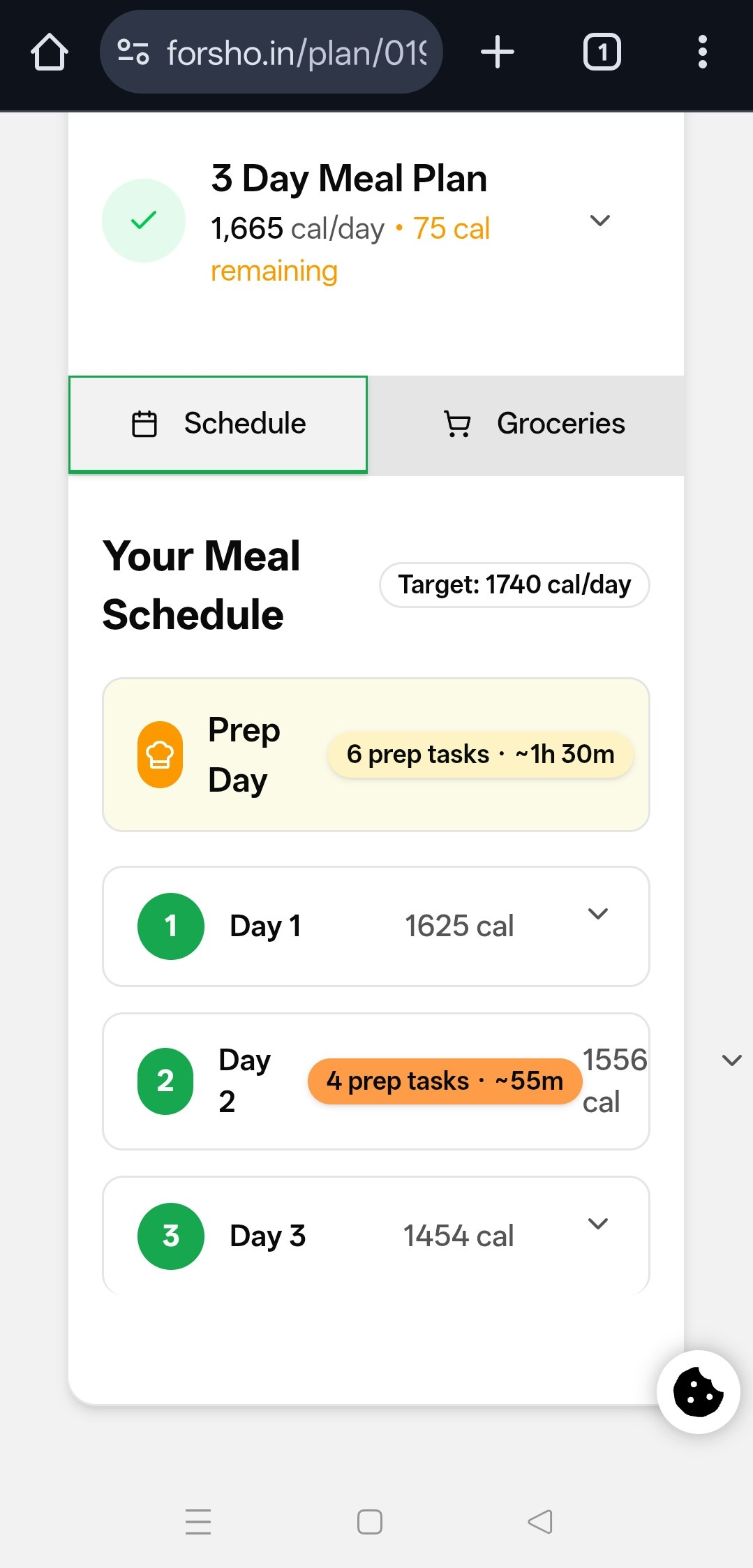Tap the forsho.in address bar URL field
Viewport: 753px width, 1568px height.
297,52
